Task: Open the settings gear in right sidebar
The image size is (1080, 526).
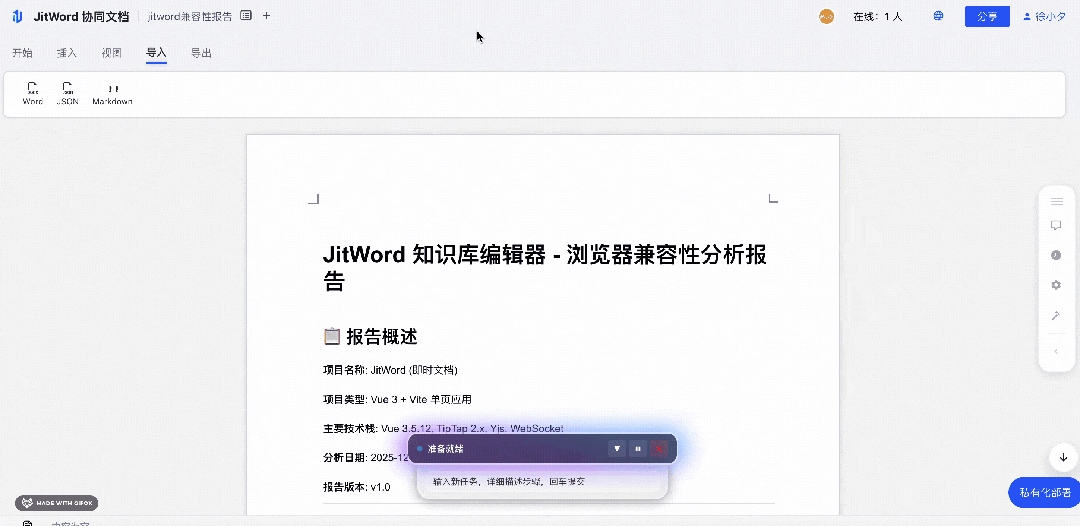Action: click(x=1056, y=285)
